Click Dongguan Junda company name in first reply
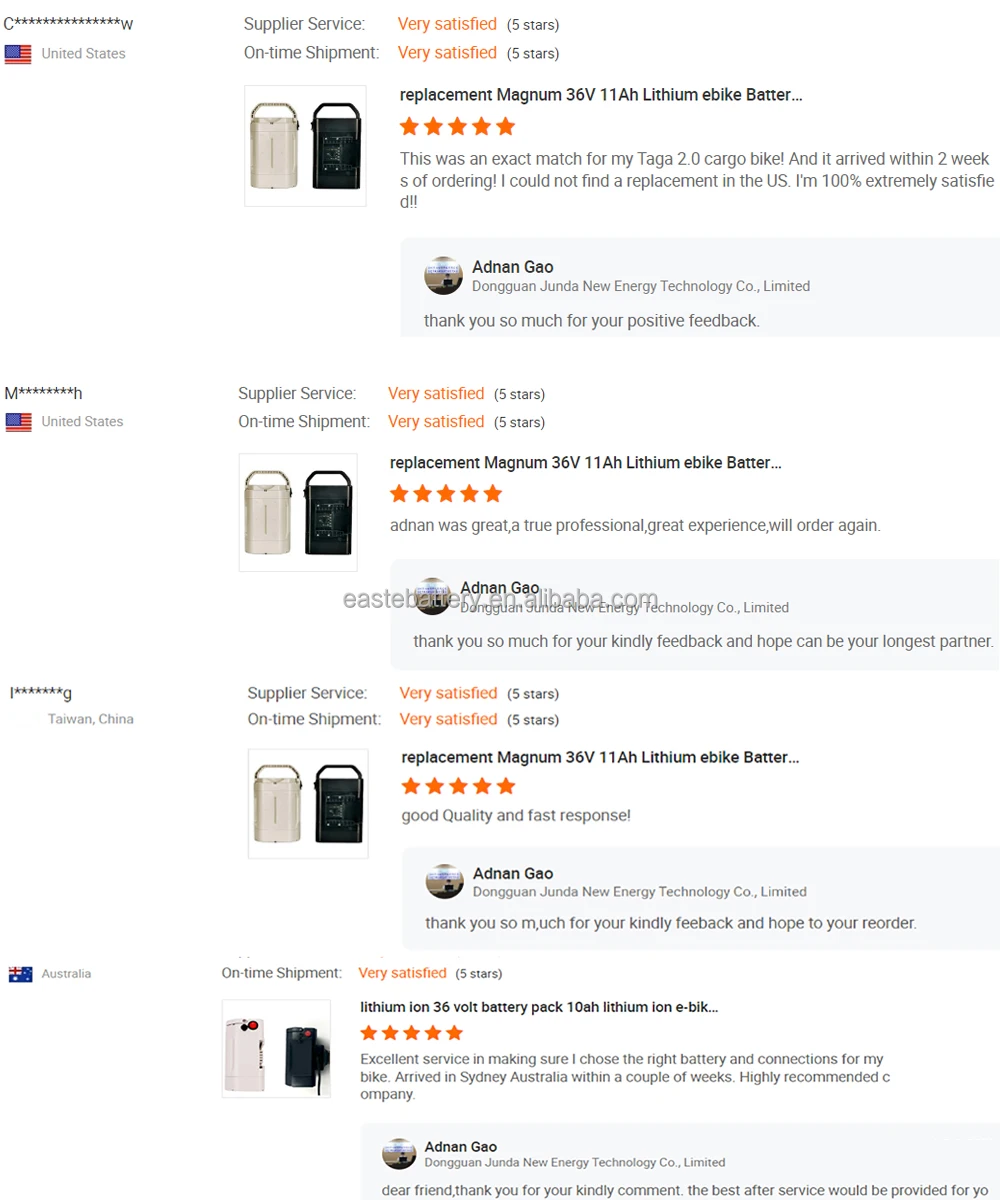The height and width of the screenshot is (1200, 1000). (641, 286)
